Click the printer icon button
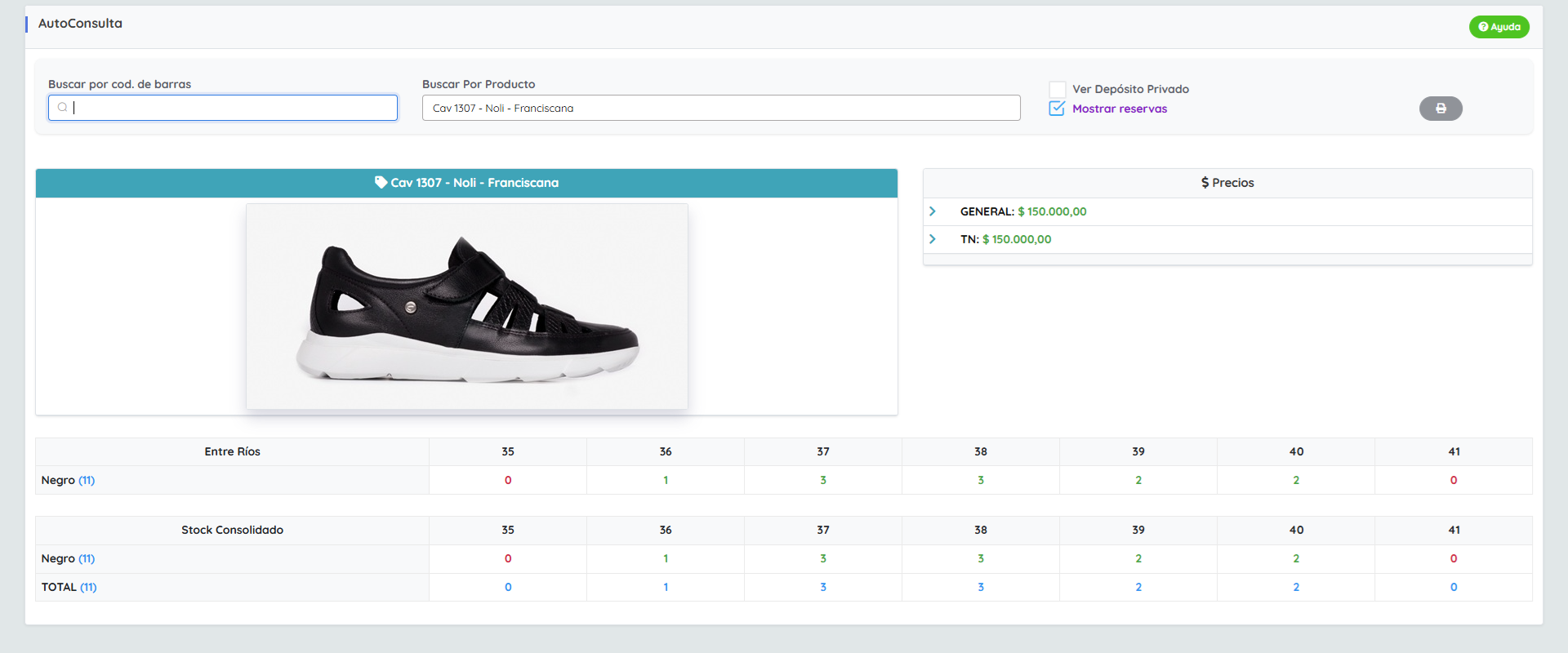 1440,109
